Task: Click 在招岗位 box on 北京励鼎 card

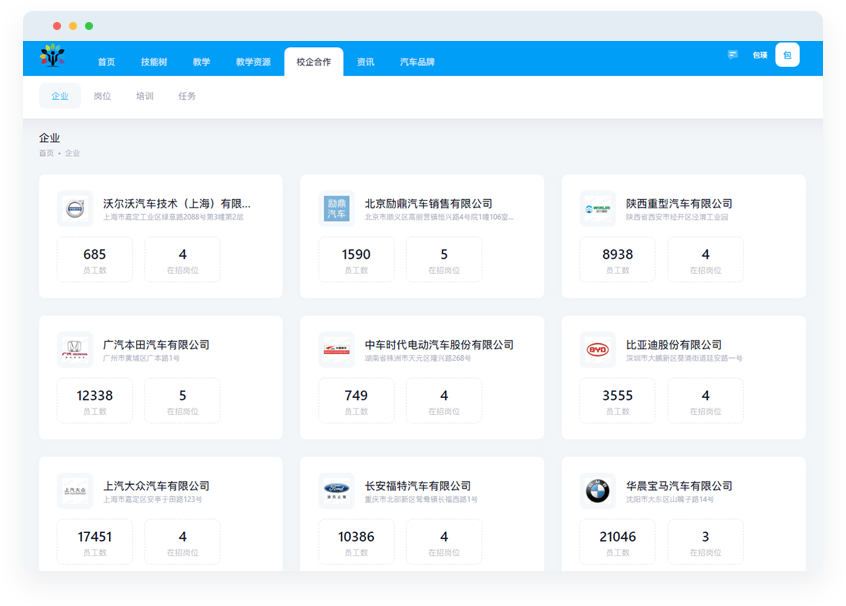Action: pyautogui.click(x=444, y=260)
